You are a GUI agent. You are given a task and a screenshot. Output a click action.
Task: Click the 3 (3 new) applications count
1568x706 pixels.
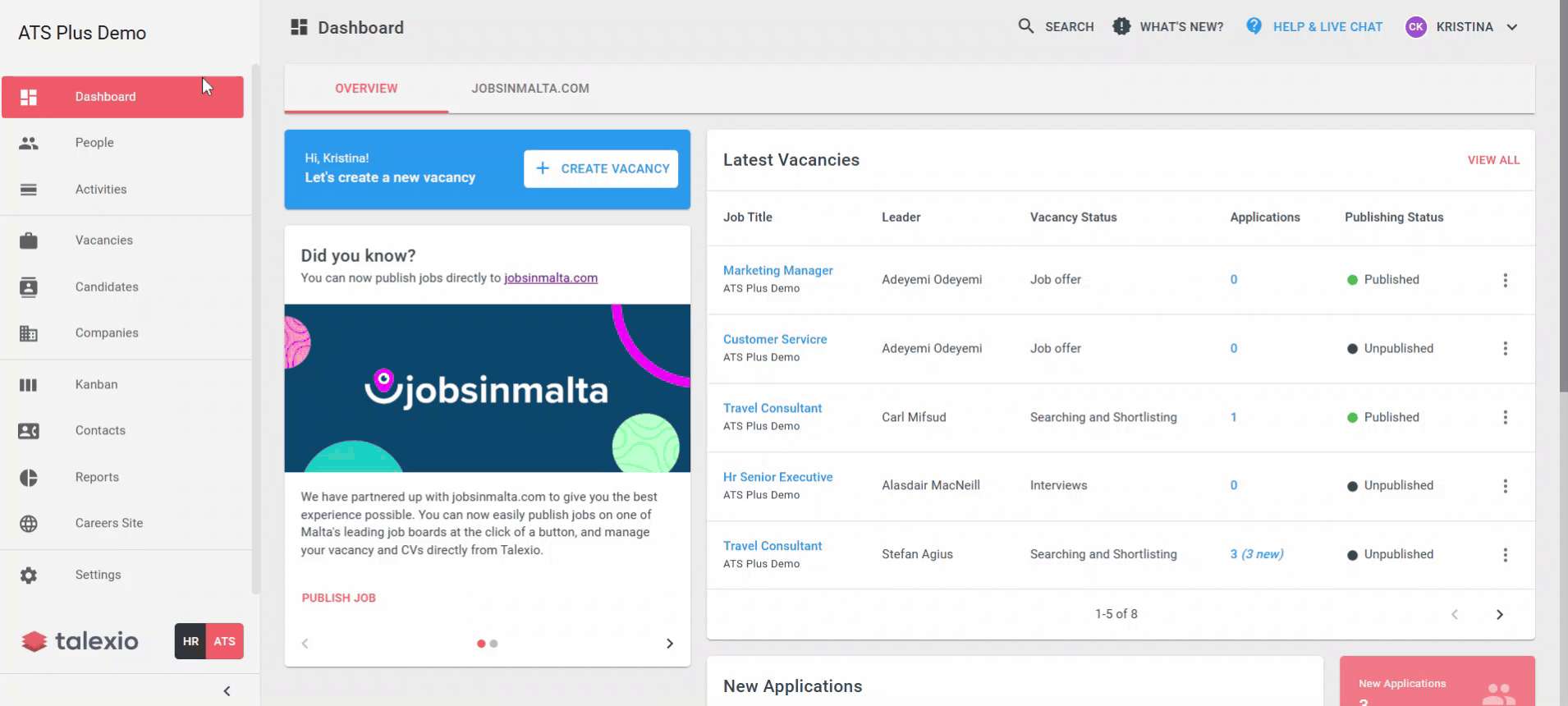pyautogui.click(x=1257, y=555)
